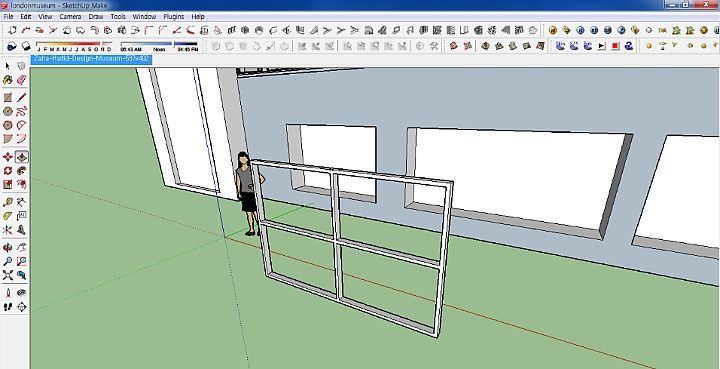Choose the Dimension tool
720x369 pixels.
click(22, 202)
